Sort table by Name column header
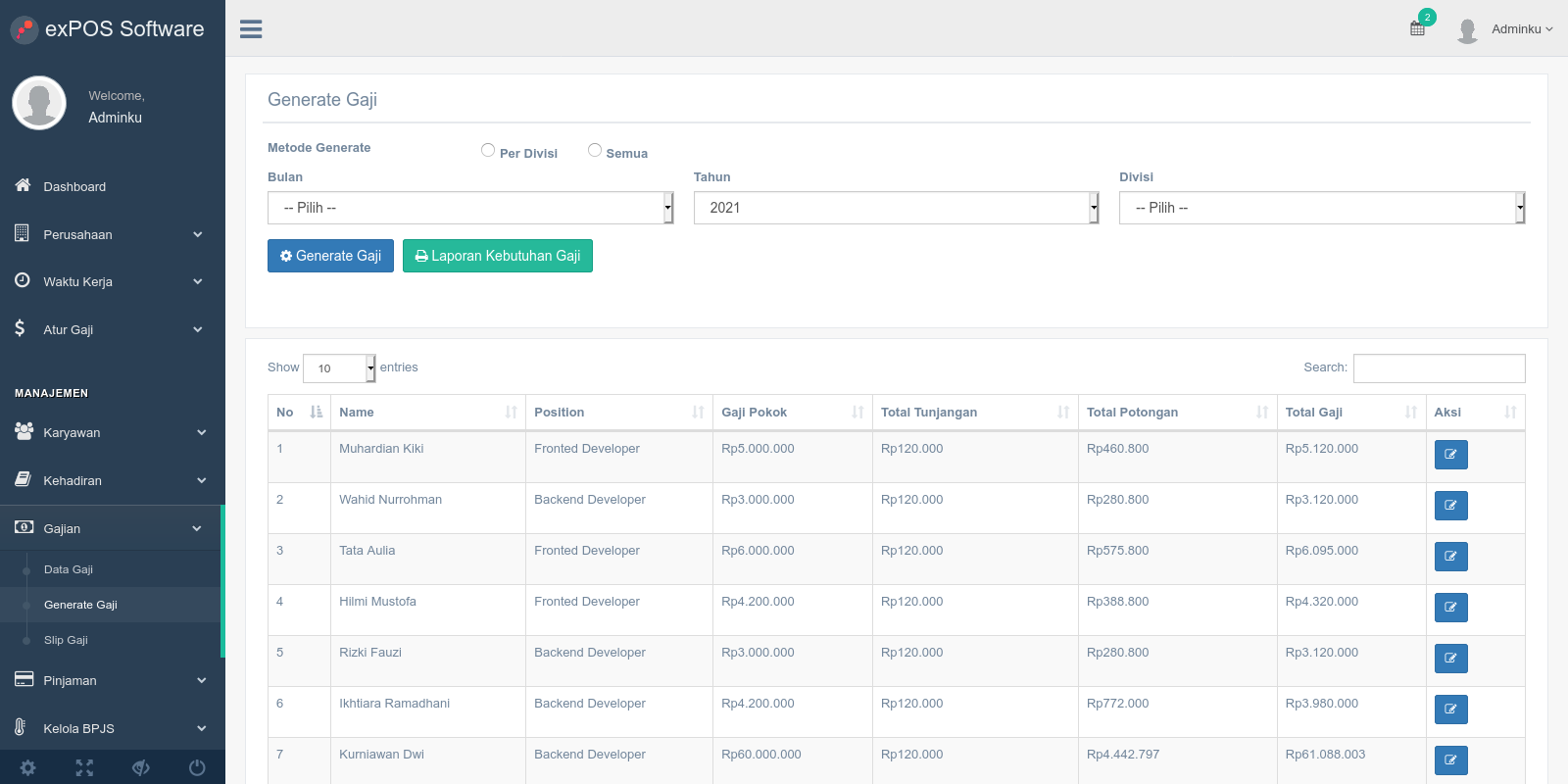The image size is (1568, 784). [x=427, y=413]
